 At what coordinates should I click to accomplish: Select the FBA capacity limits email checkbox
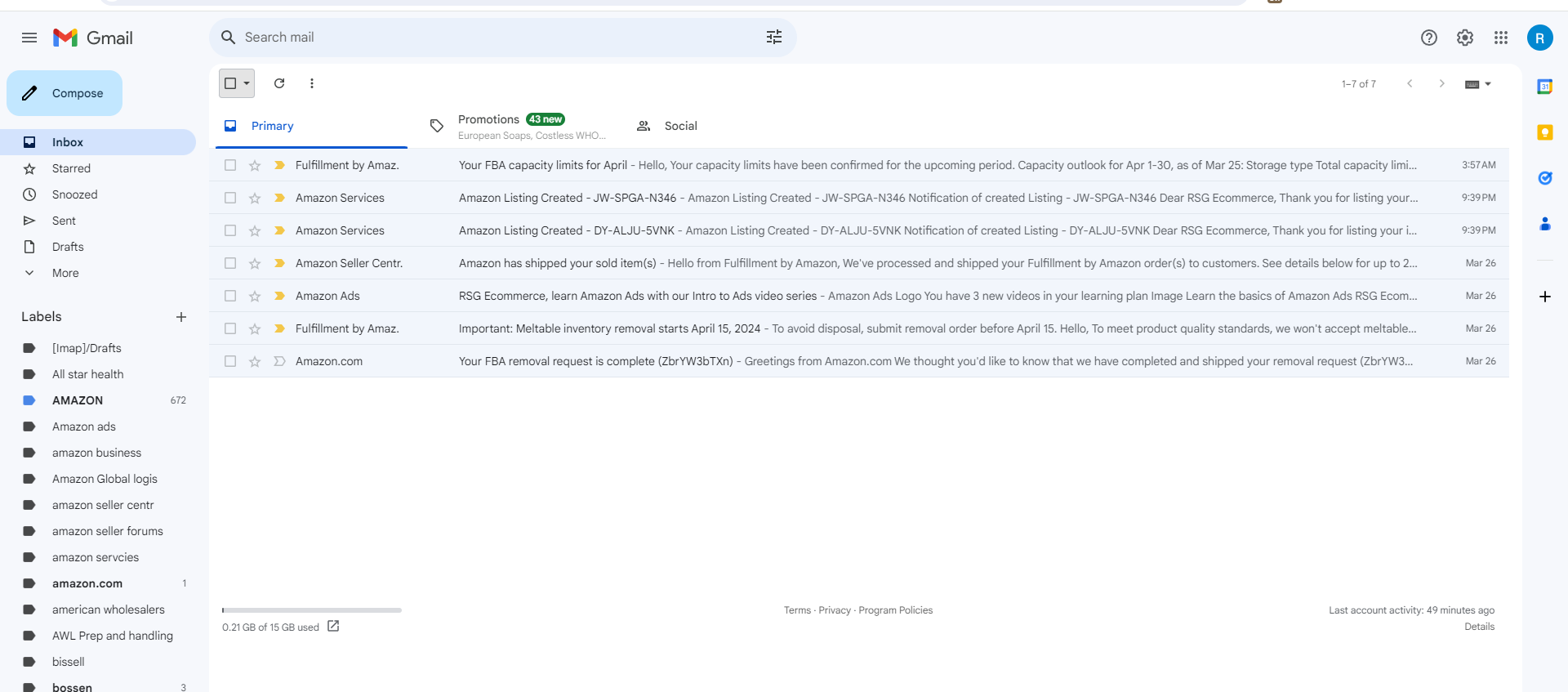[230, 165]
